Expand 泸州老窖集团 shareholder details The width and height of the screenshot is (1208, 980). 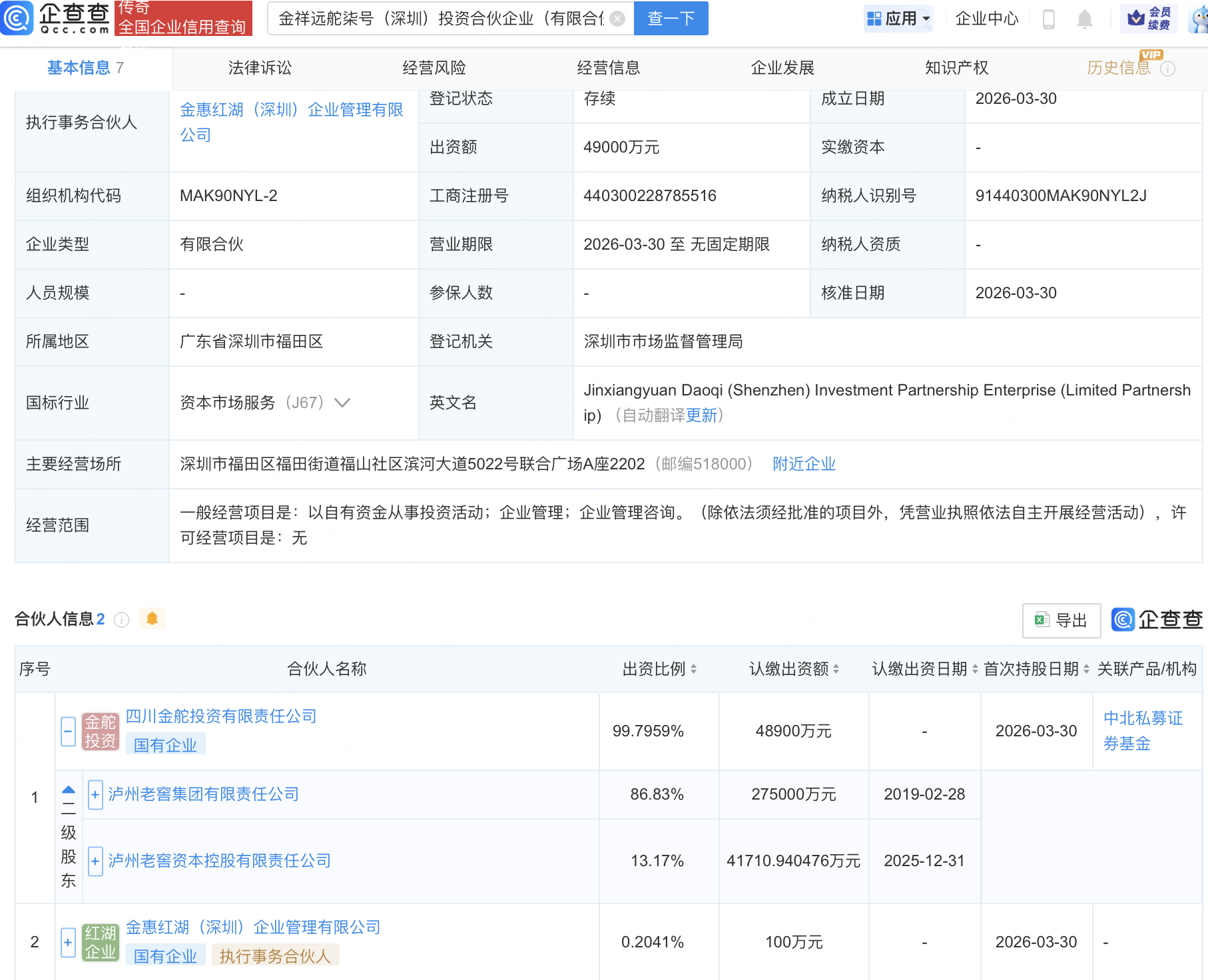(x=95, y=794)
